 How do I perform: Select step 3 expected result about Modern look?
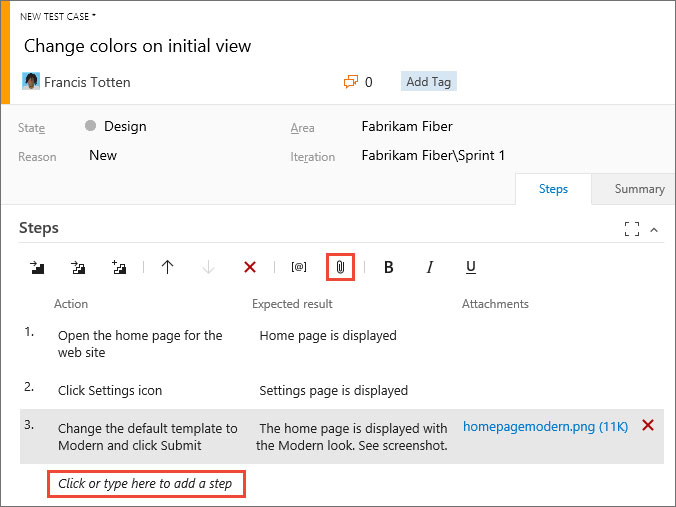[352, 436]
